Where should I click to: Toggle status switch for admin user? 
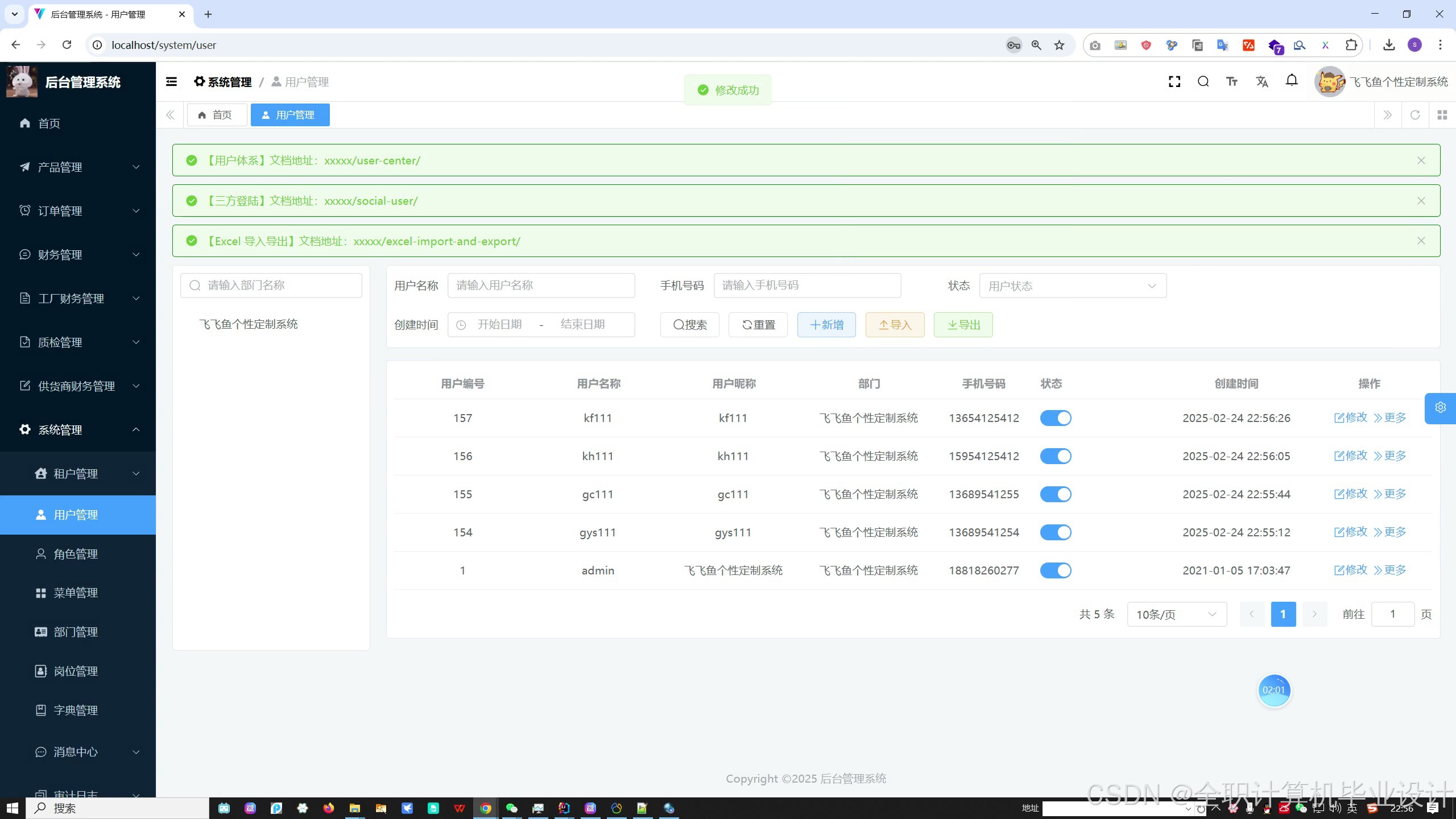[x=1056, y=570]
